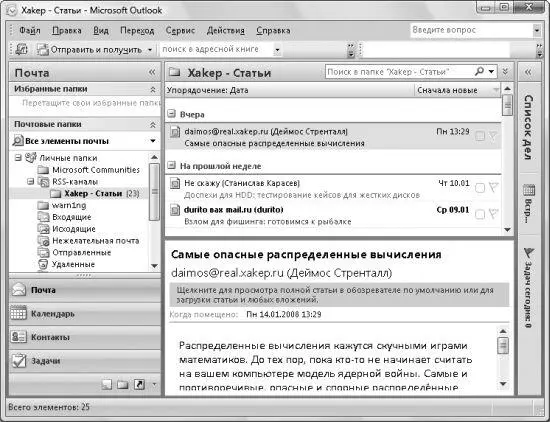Toggle category box on daimos message
The image size is (550, 422).
click(x=479, y=136)
